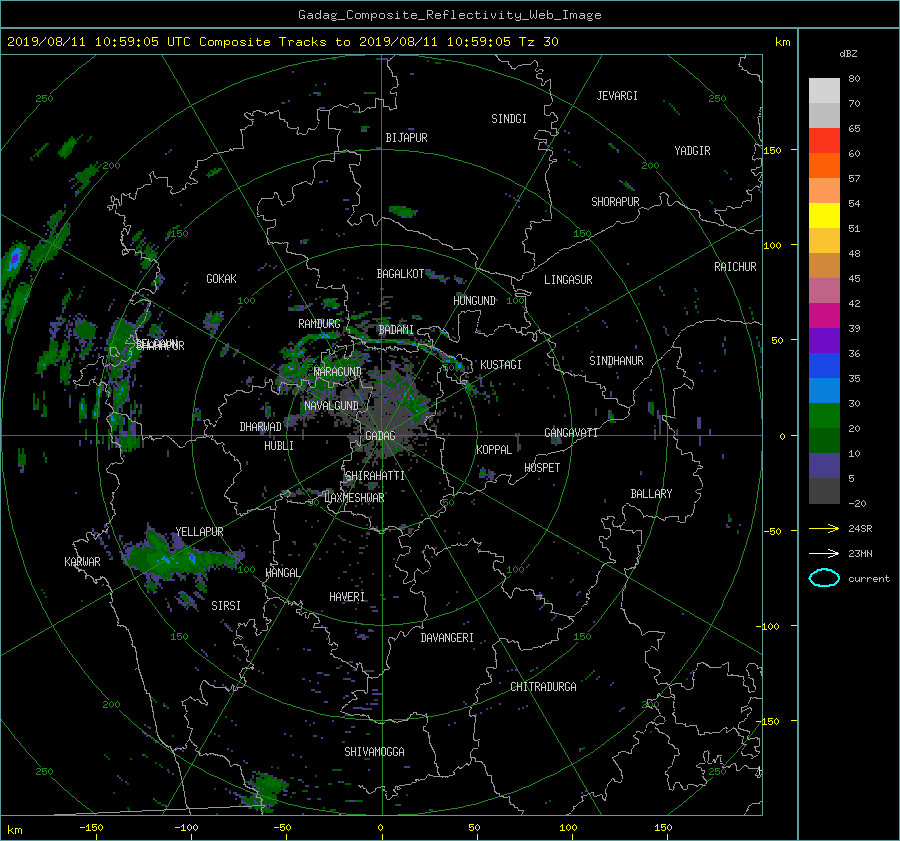Click the BADAMI city label
The width and height of the screenshot is (900, 841).
coord(396,330)
